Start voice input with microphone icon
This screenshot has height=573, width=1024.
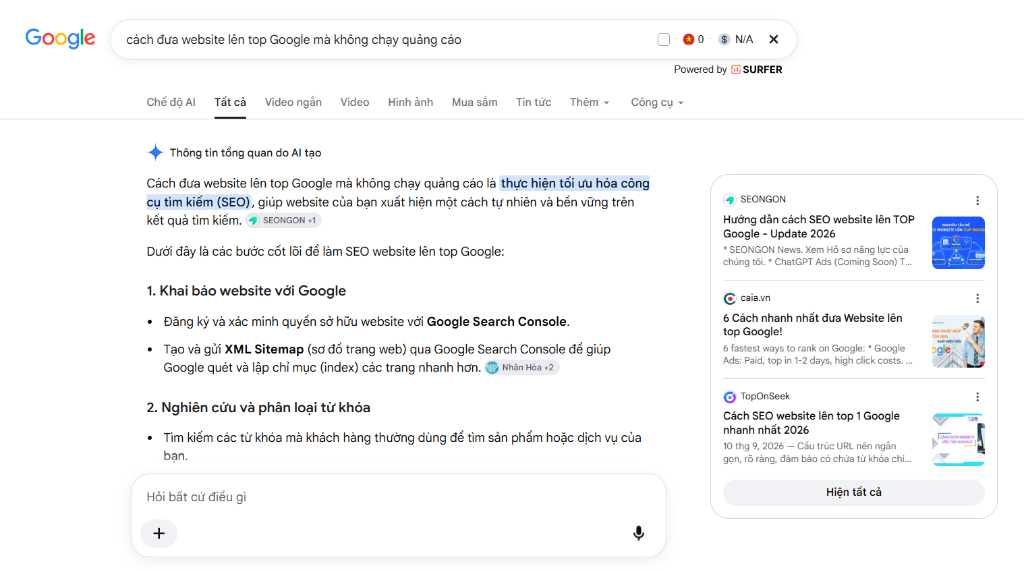point(638,533)
